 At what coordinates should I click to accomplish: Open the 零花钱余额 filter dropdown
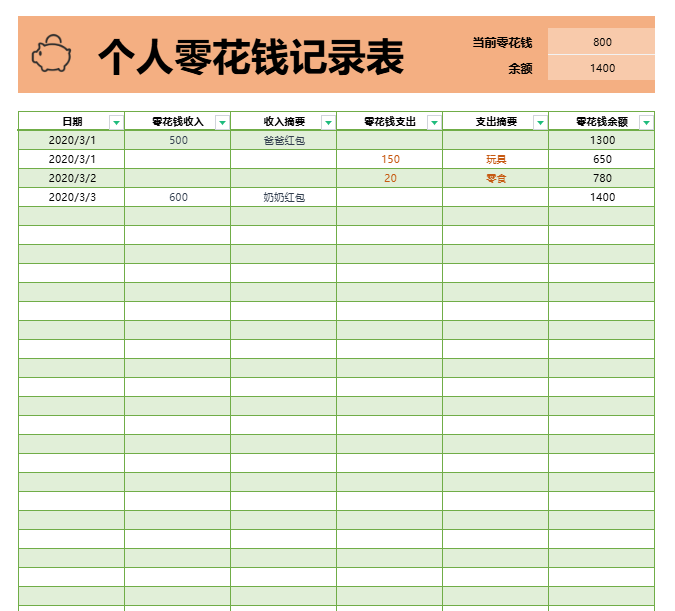646,122
